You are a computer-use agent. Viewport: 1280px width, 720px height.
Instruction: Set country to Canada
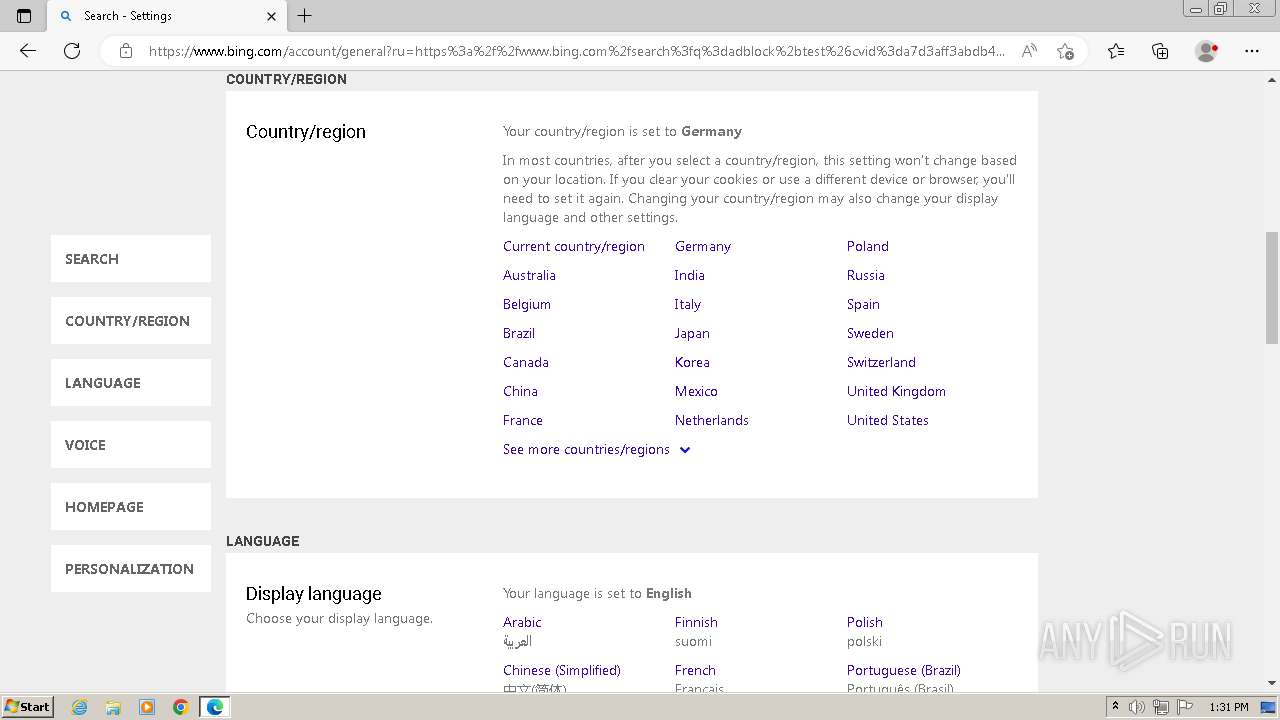pyautogui.click(x=526, y=362)
